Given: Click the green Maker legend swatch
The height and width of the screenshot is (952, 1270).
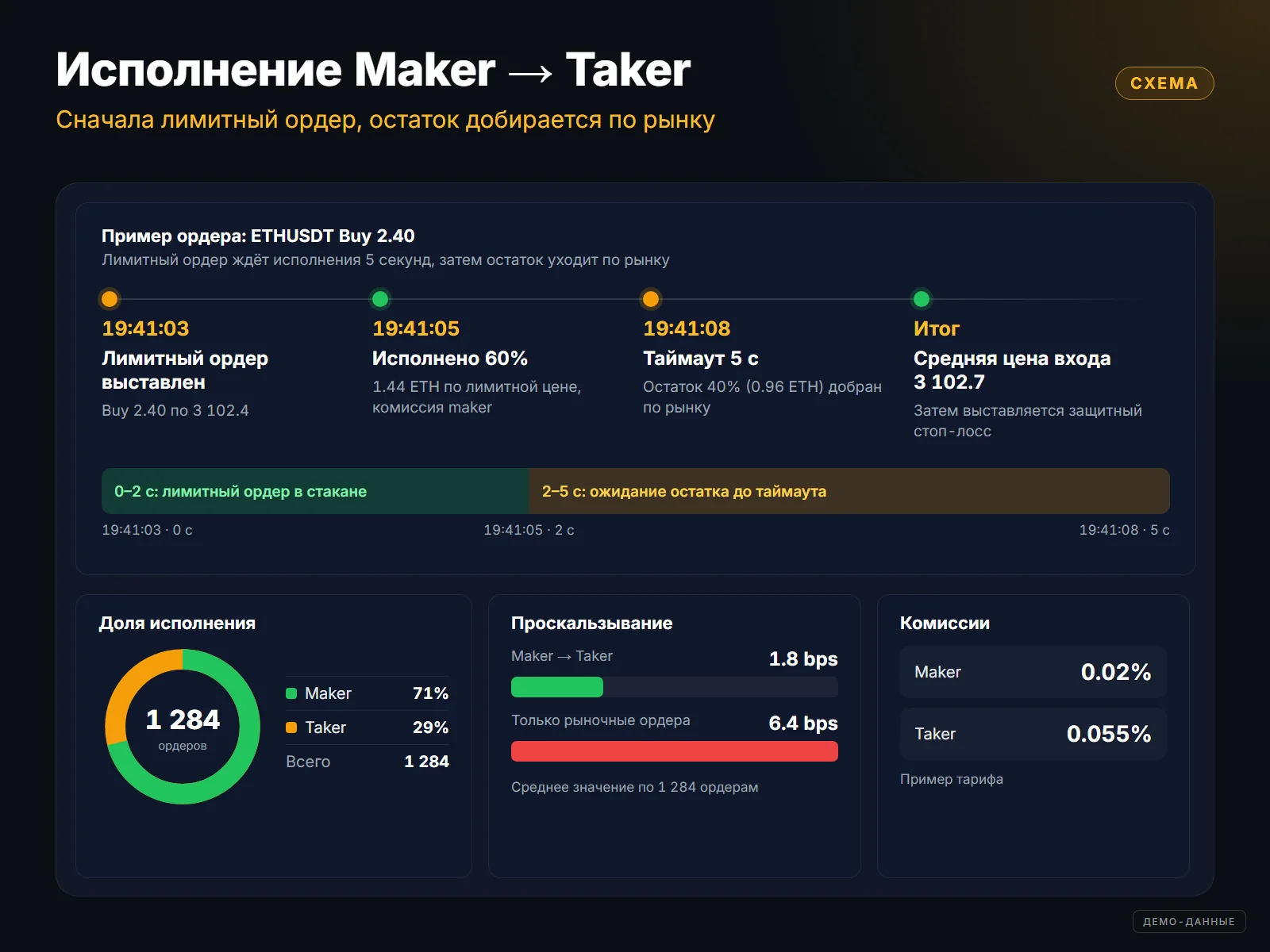Looking at the screenshot, I should click(x=291, y=693).
